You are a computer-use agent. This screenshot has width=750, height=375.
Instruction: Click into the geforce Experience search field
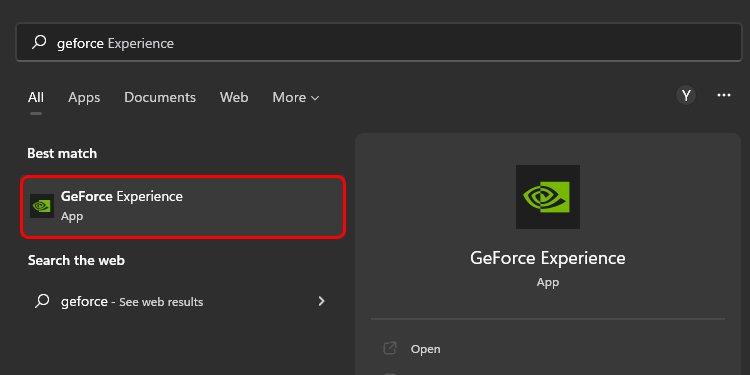379,42
